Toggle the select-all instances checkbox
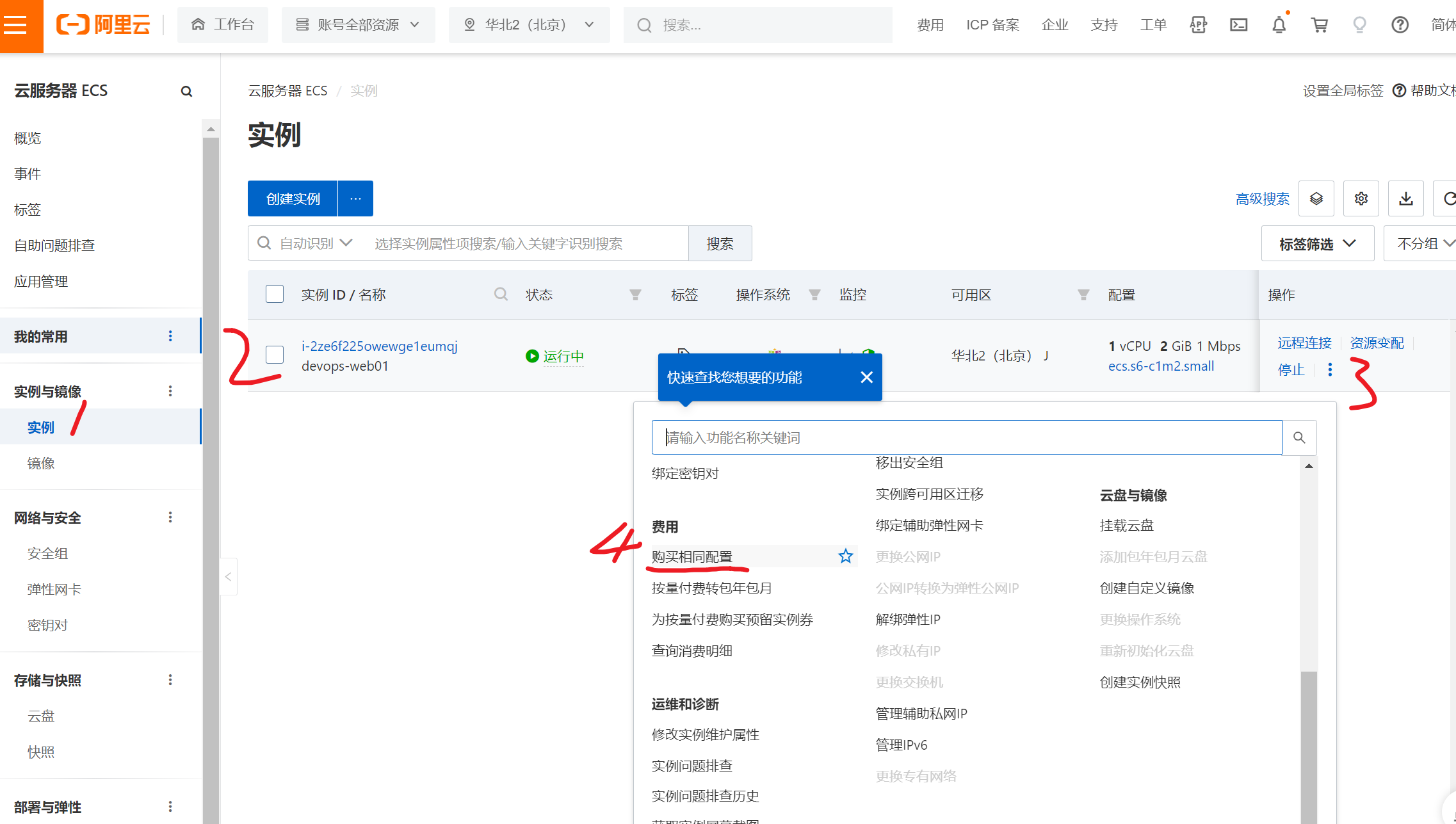Viewport: 1456px width, 824px height. pos(275,294)
